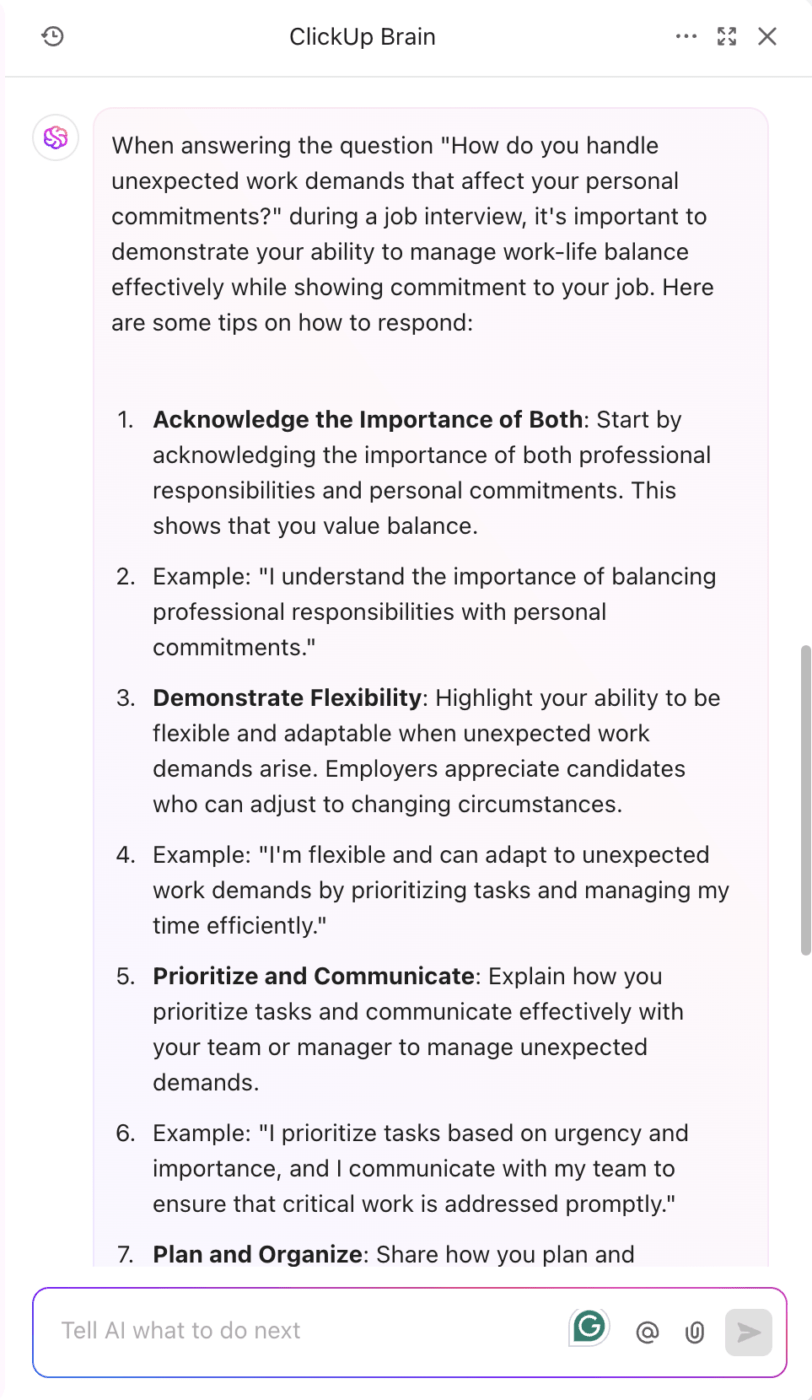Click the "Acknowledge the Importance of Both" heading
The width and height of the screenshot is (812, 1400).
coord(367,420)
